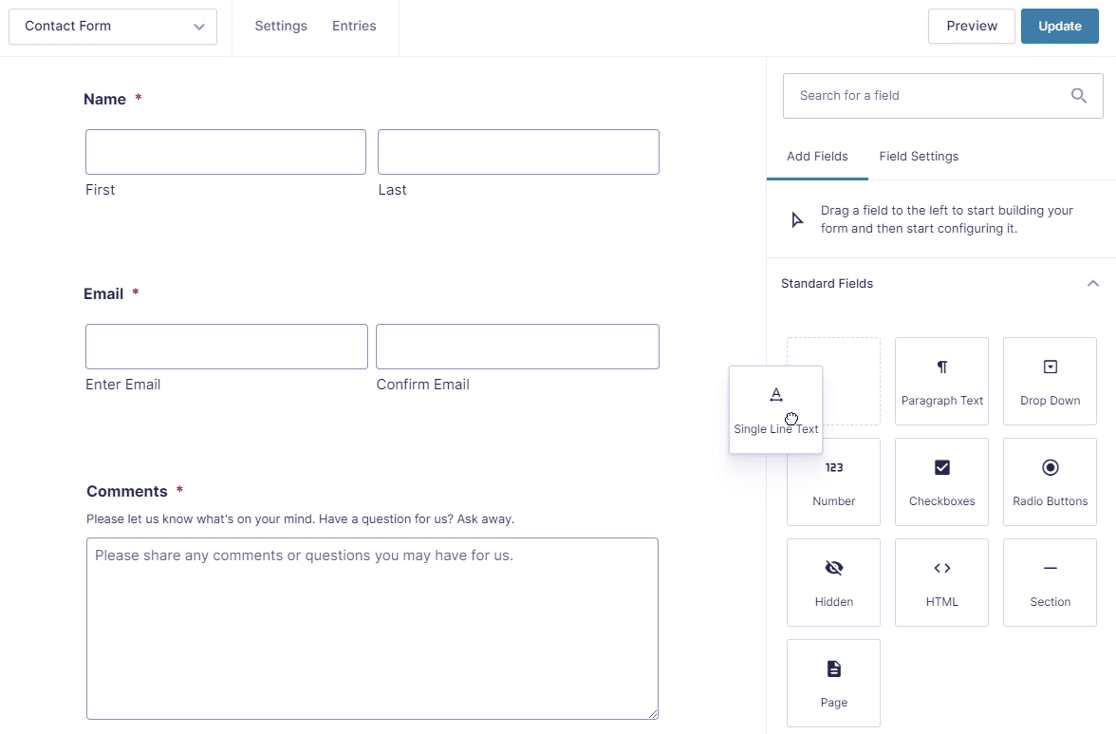Viewport: 1116px width, 734px height.
Task: Switch to the Entries tab
Action: 354,26
